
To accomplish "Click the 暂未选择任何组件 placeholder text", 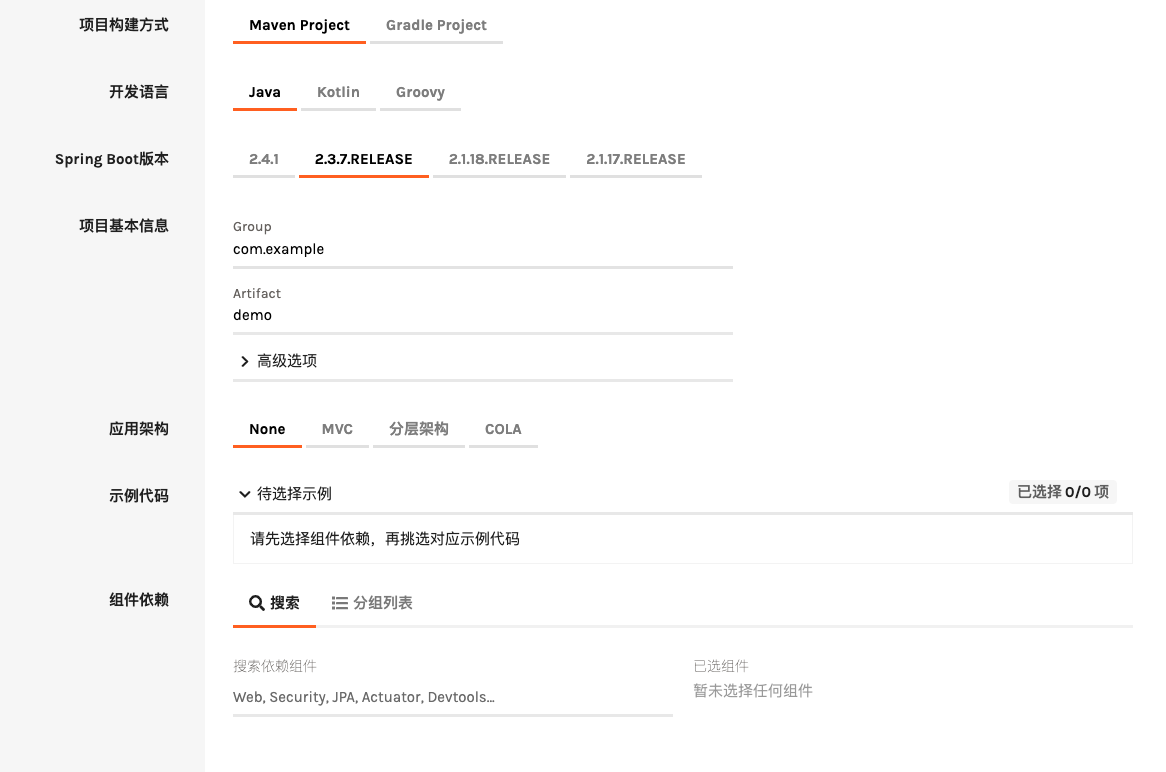I will coord(753,691).
